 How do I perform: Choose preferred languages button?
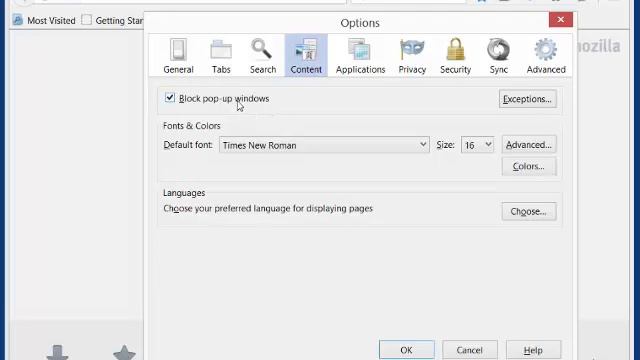[529, 211]
